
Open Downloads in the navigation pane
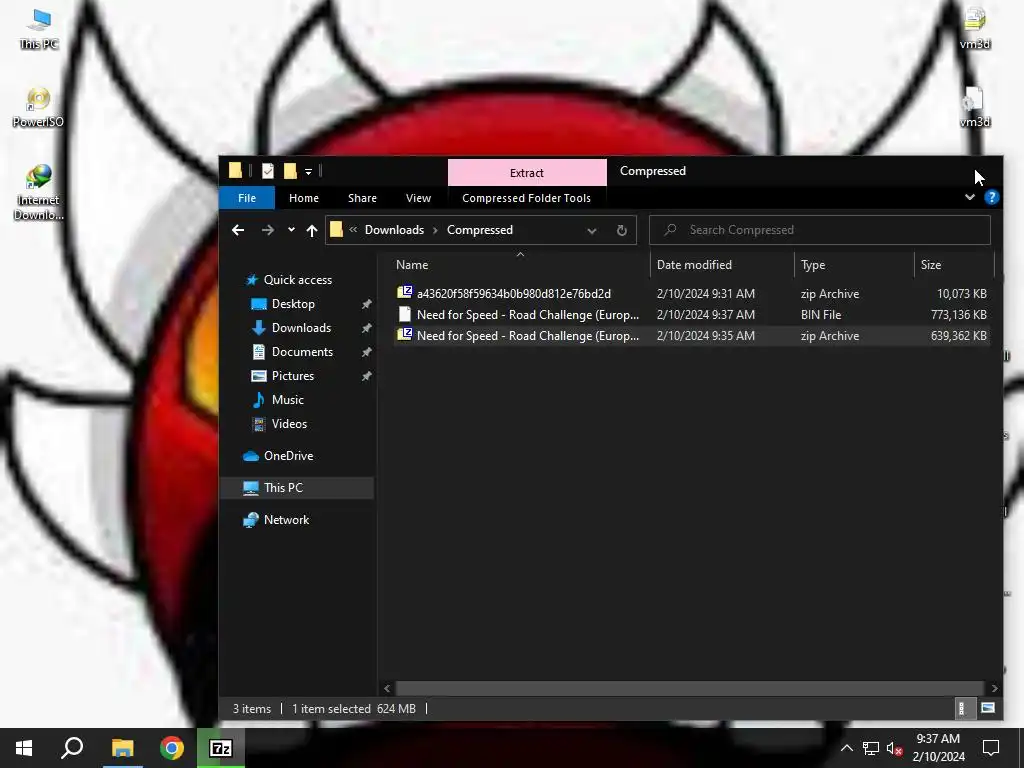click(x=301, y=328)
